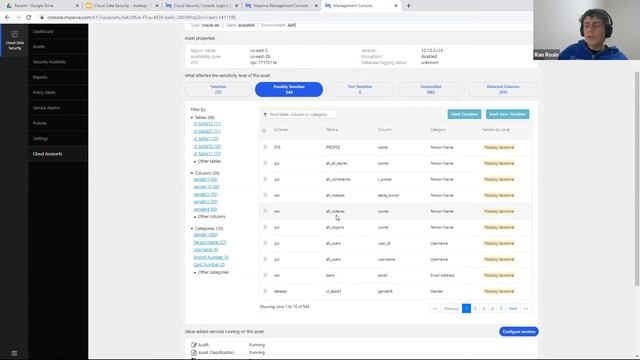Select the Possibly Sensitive tab
Image resolution: width=640 pixels, height=360 pixels.
[289, 89]
